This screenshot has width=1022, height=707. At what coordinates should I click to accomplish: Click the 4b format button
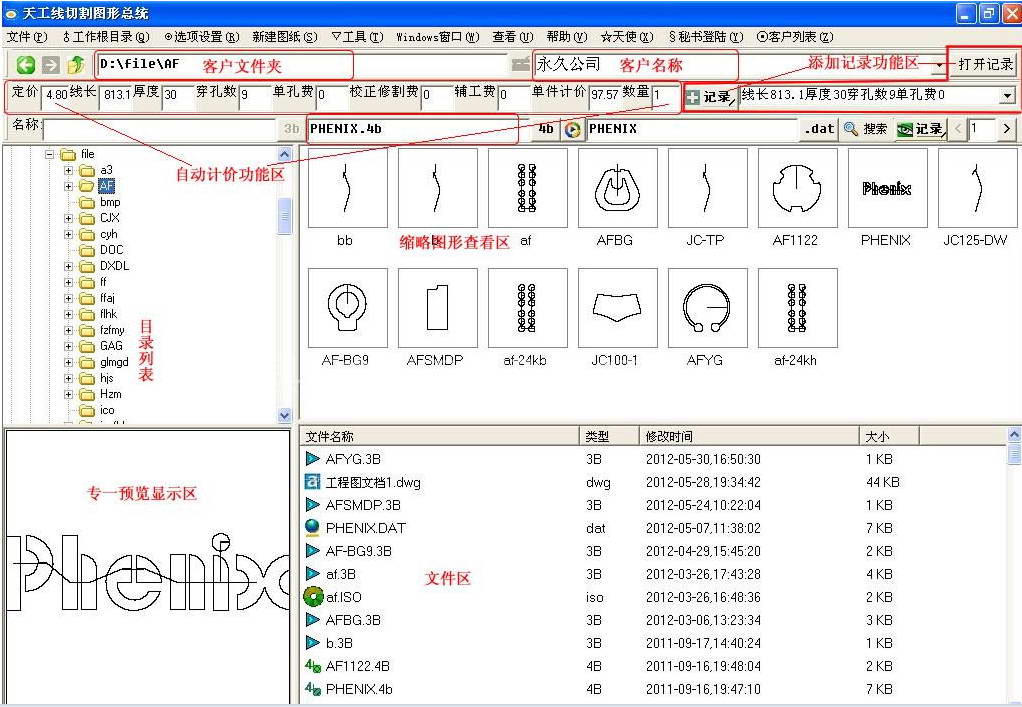(546, 129)
